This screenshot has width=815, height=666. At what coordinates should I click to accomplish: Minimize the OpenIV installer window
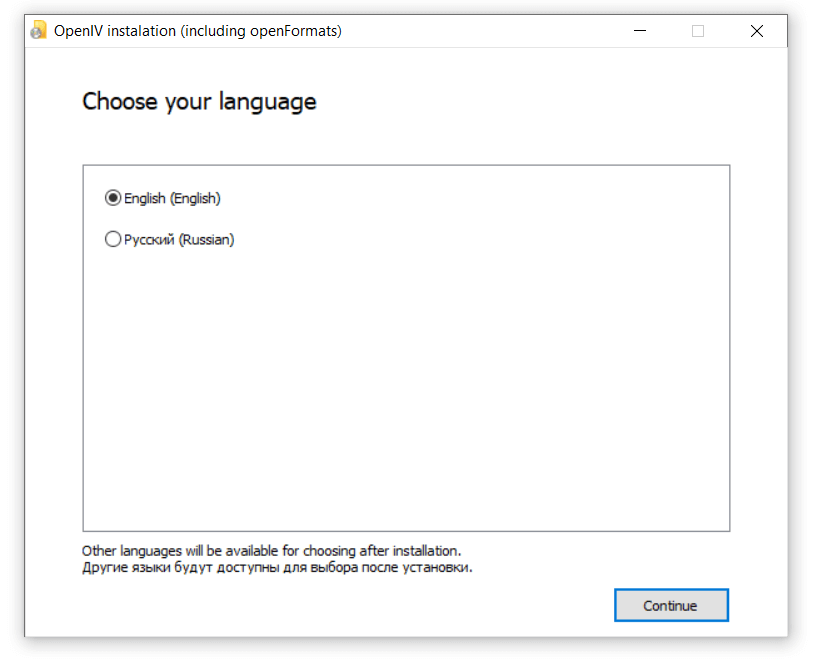point(639,31)
